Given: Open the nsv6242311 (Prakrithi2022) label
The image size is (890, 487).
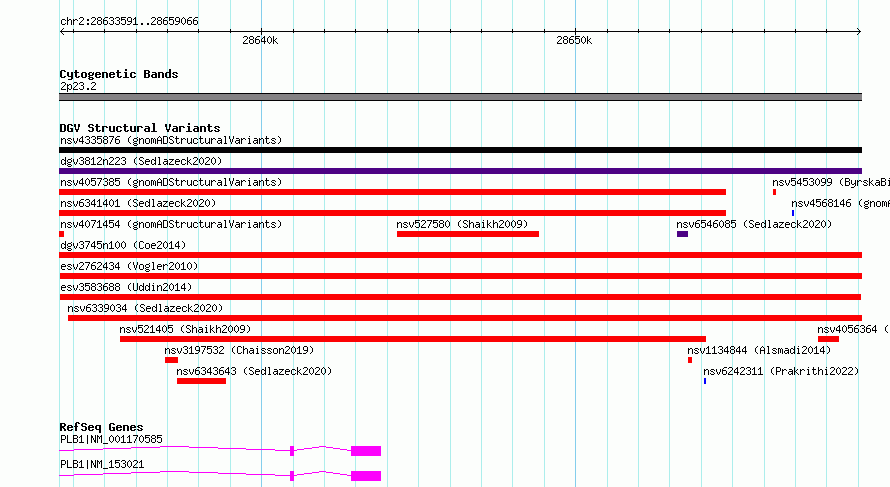Looking at the screenshot, I should point(781,371).
